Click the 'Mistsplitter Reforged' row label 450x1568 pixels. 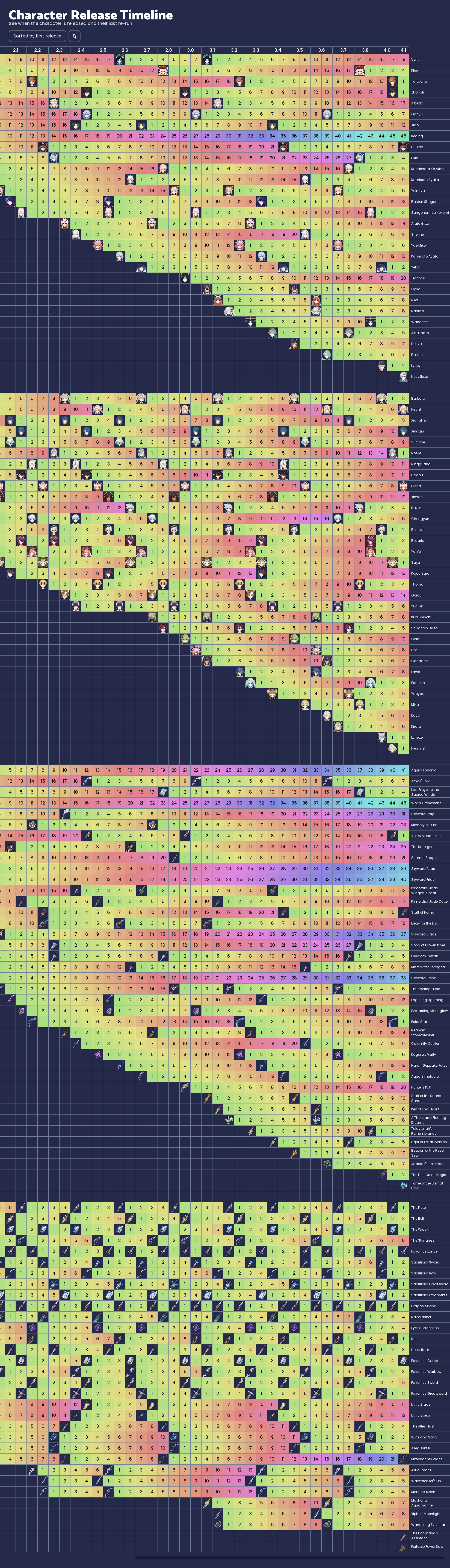tap(428, 967)
